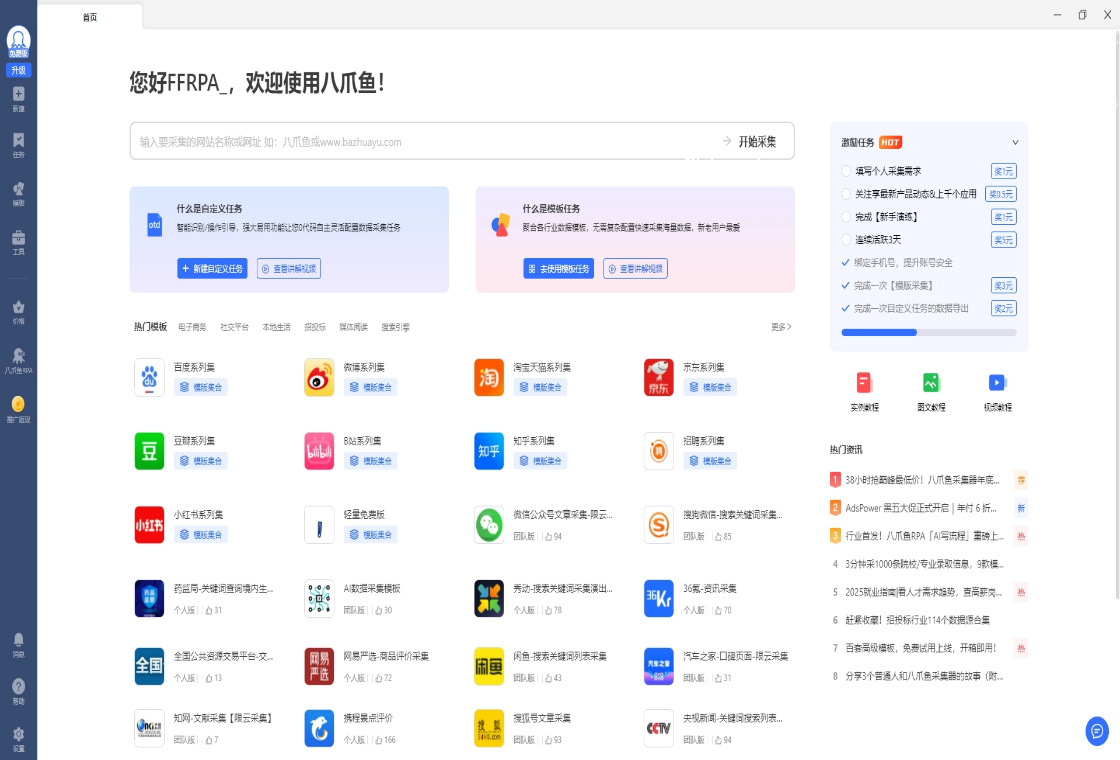Click the 视频教程 video tutorial icon
Viewport: 1120px width, 760px height.
point(997,382)
